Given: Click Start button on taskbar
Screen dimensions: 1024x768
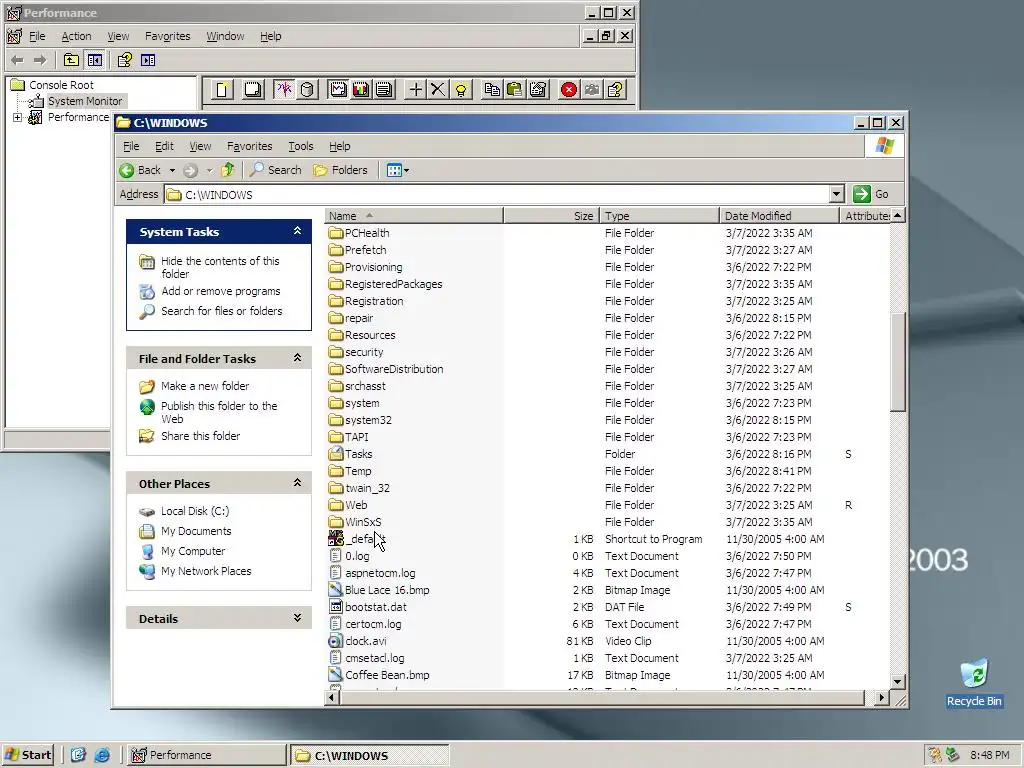Looking at the screenshot, I should pyautogui.click(x=28, y=755).
